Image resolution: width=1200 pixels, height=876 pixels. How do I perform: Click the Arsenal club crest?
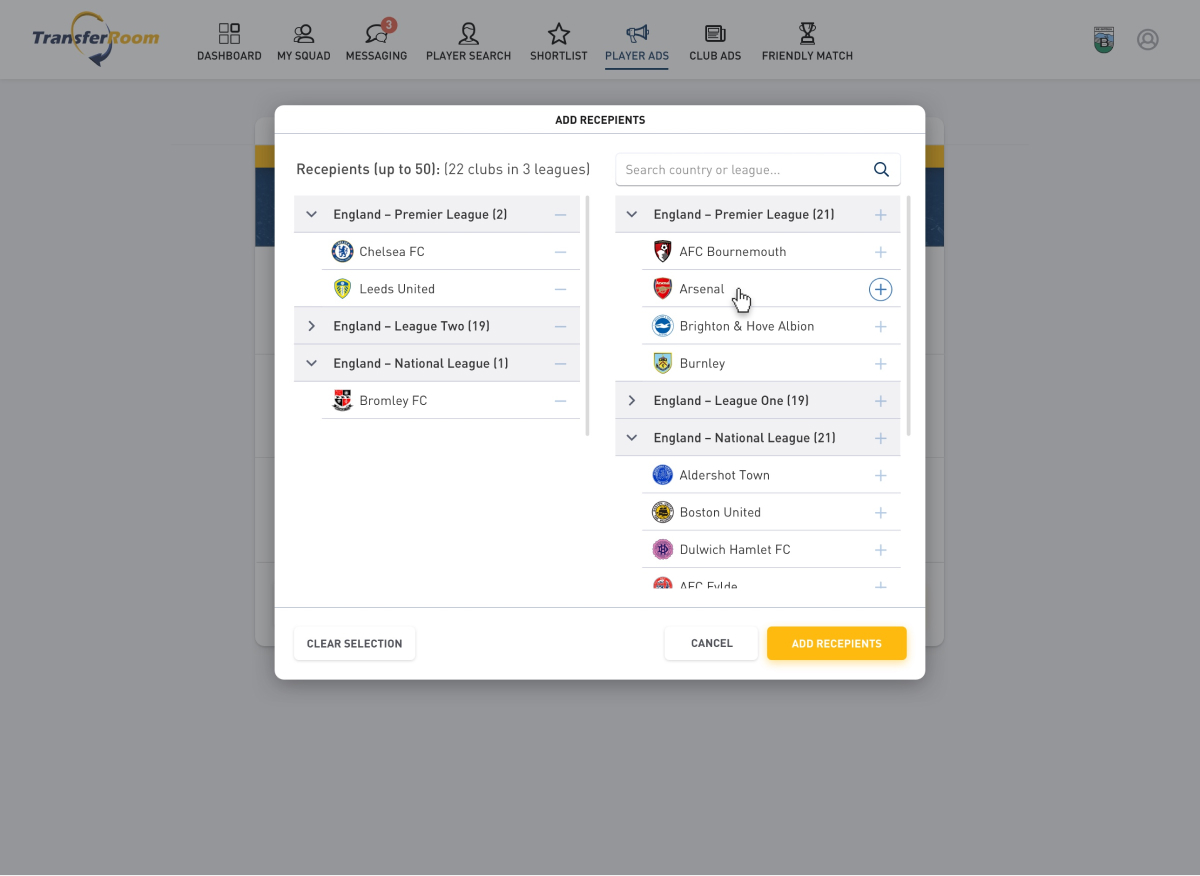(x=662, y=289)
